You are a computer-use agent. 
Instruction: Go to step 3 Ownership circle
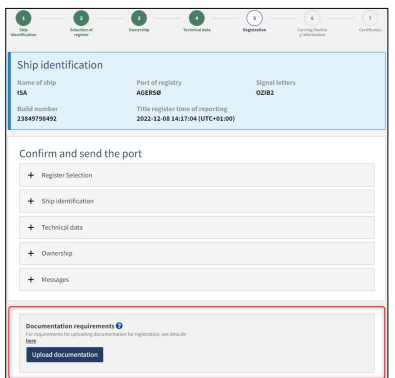(x=139, y=18)
